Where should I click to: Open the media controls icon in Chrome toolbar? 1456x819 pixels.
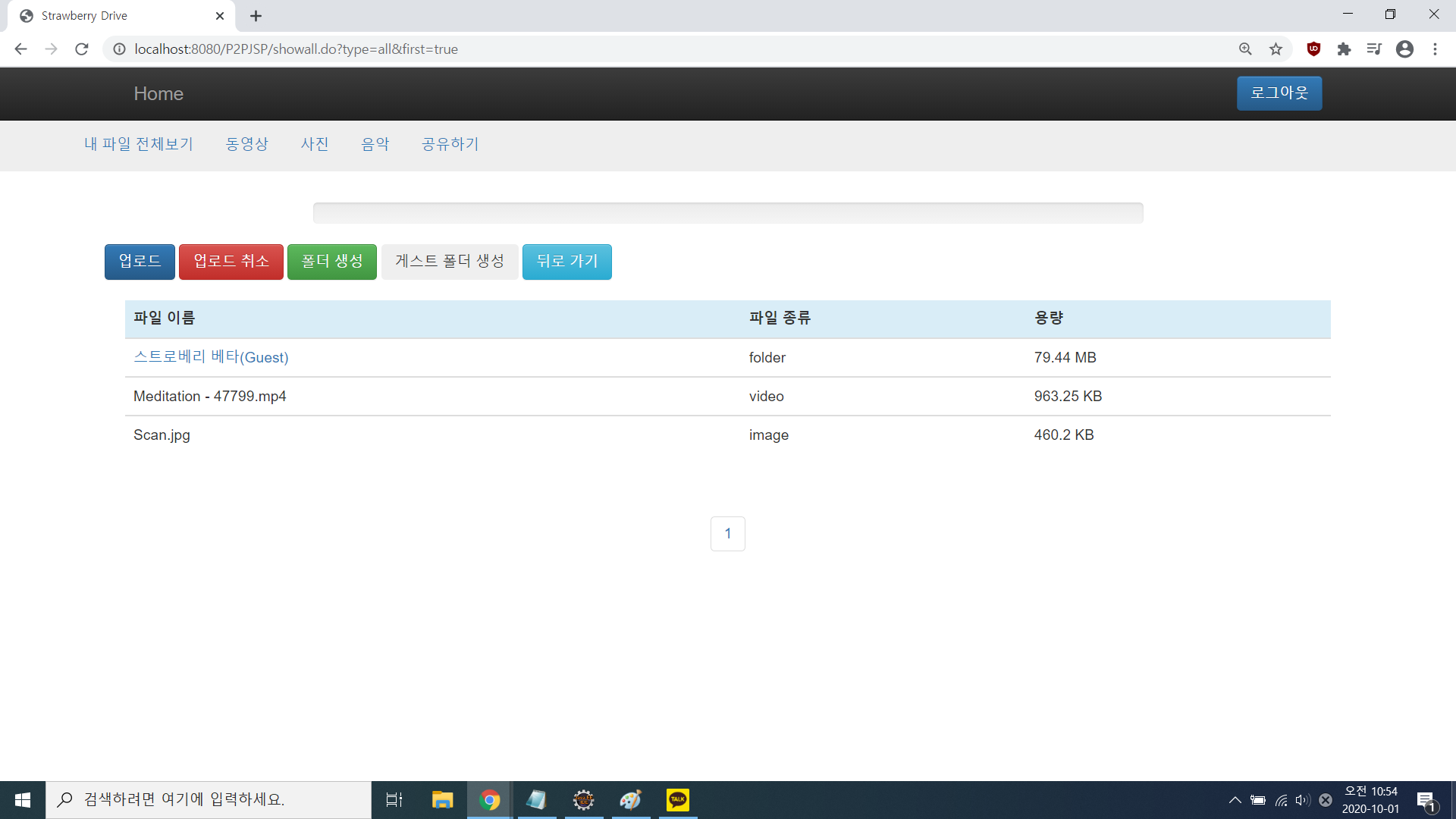1374,49
